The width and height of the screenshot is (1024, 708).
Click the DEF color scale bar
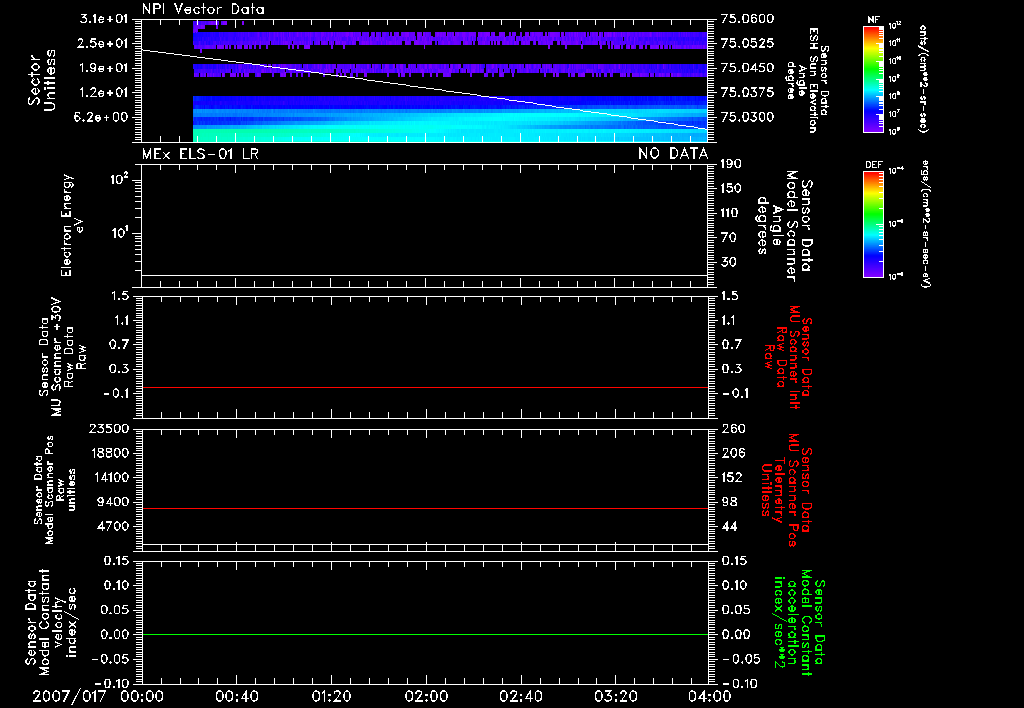[873, 224]
